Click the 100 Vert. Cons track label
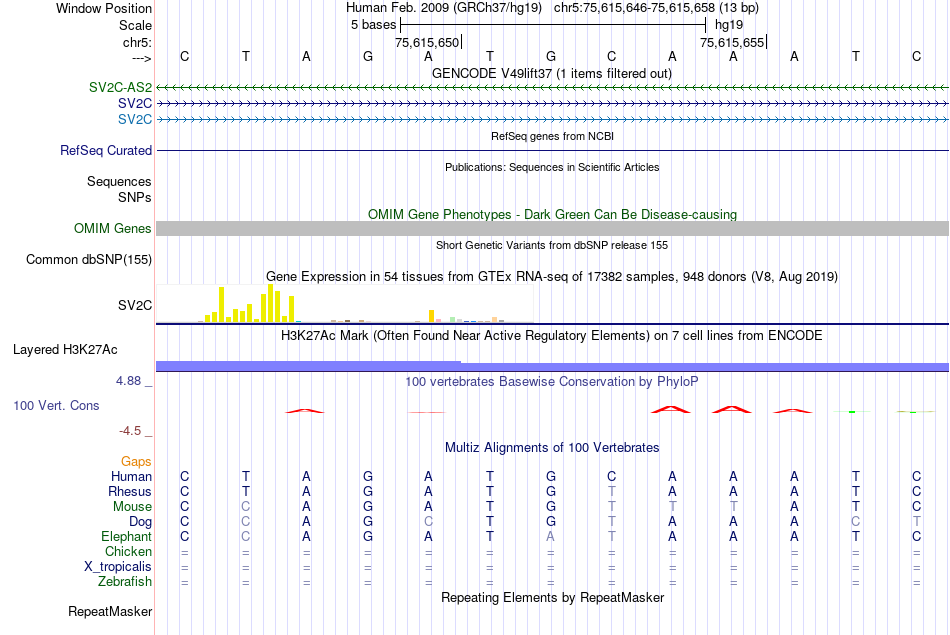 tap(56, 405)
